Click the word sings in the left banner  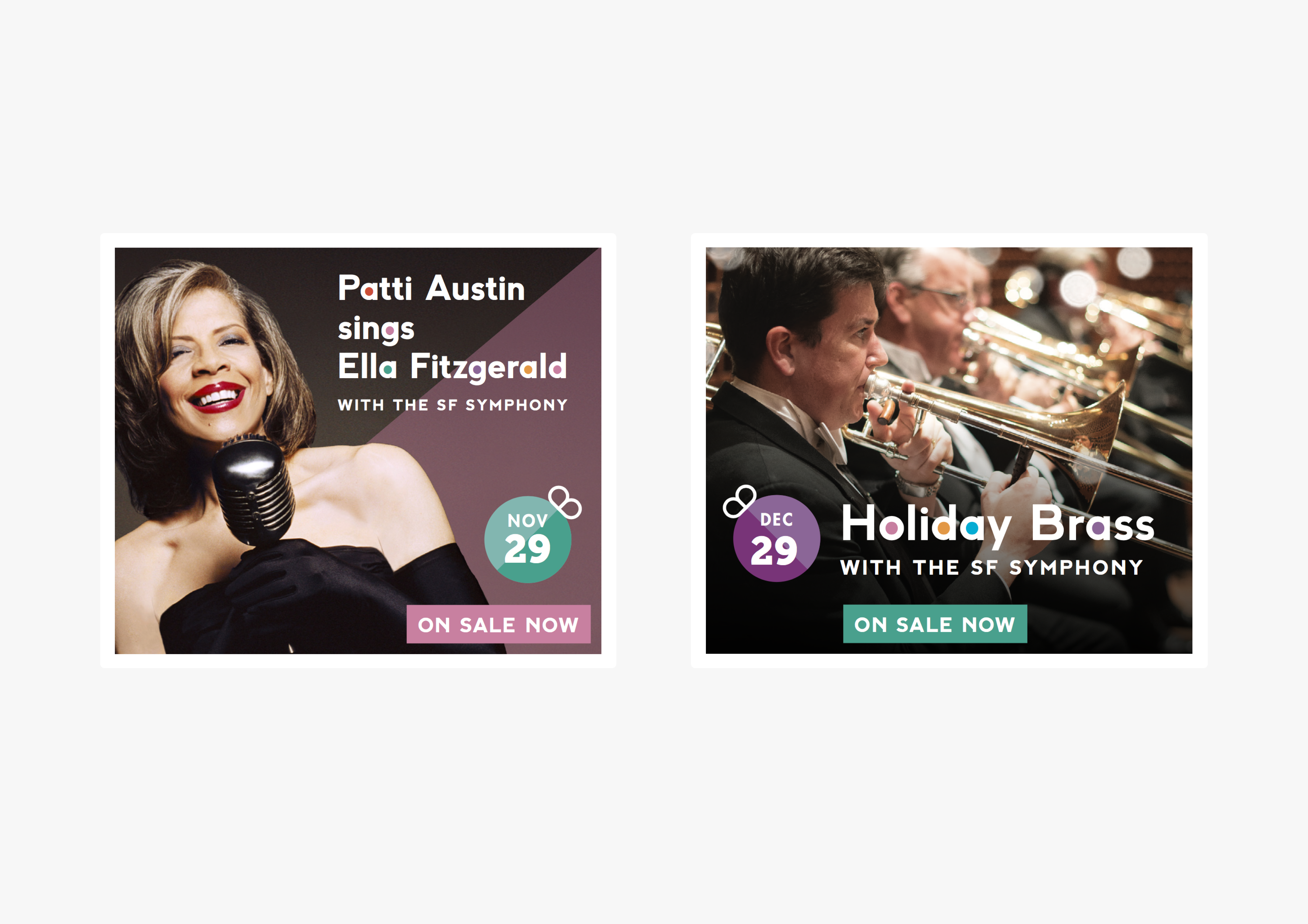376,329
